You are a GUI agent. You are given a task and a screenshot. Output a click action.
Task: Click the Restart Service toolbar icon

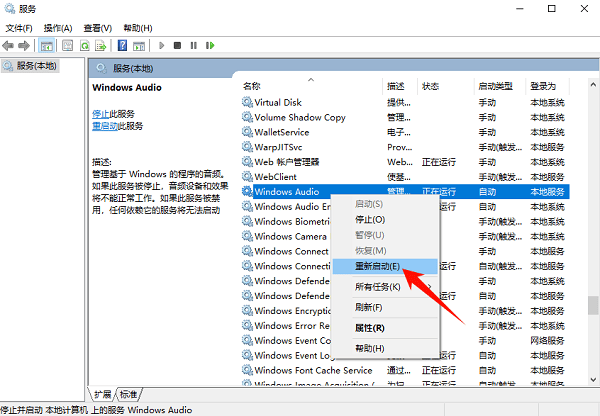tap(209, 45)
